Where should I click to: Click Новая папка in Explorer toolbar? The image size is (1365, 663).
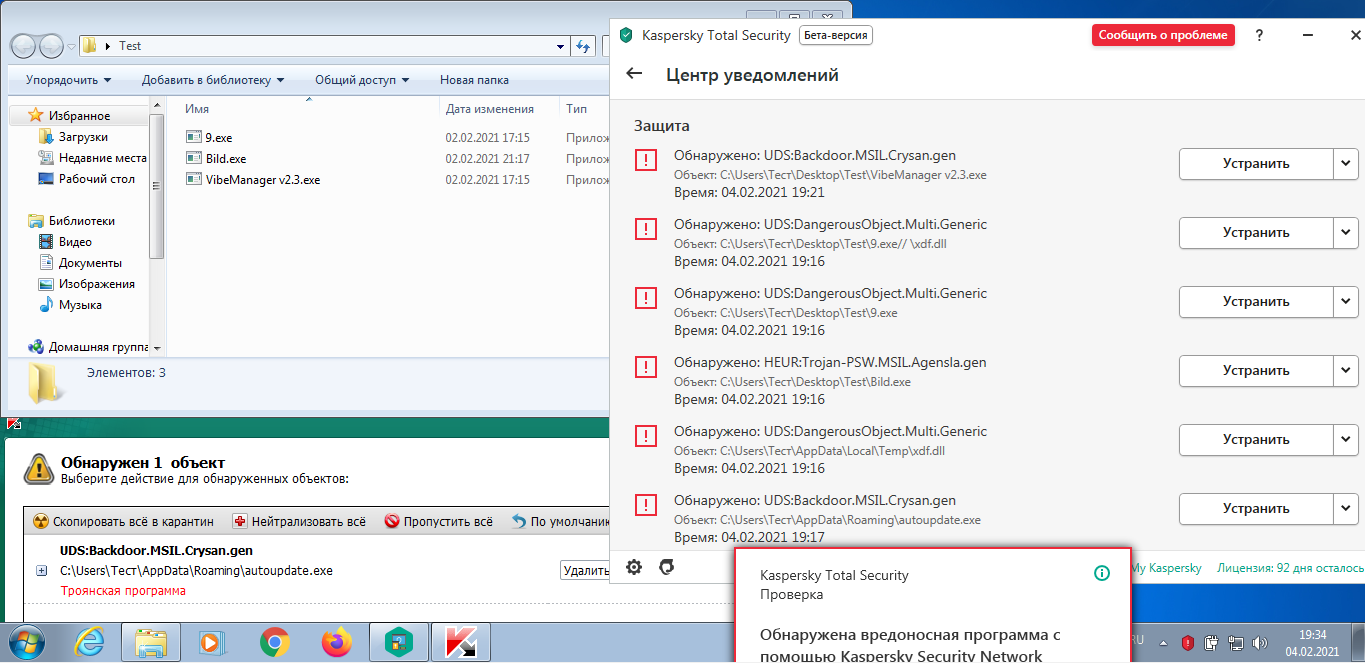pyautogui.click(x=474, y=80)
